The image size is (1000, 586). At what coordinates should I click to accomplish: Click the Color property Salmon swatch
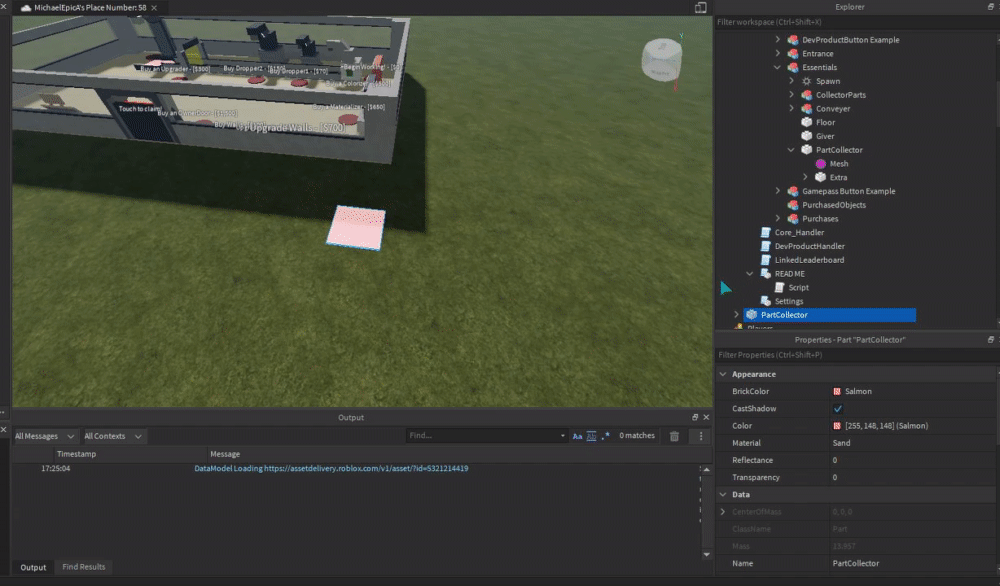pyautogui.click(x=837, y=426)
